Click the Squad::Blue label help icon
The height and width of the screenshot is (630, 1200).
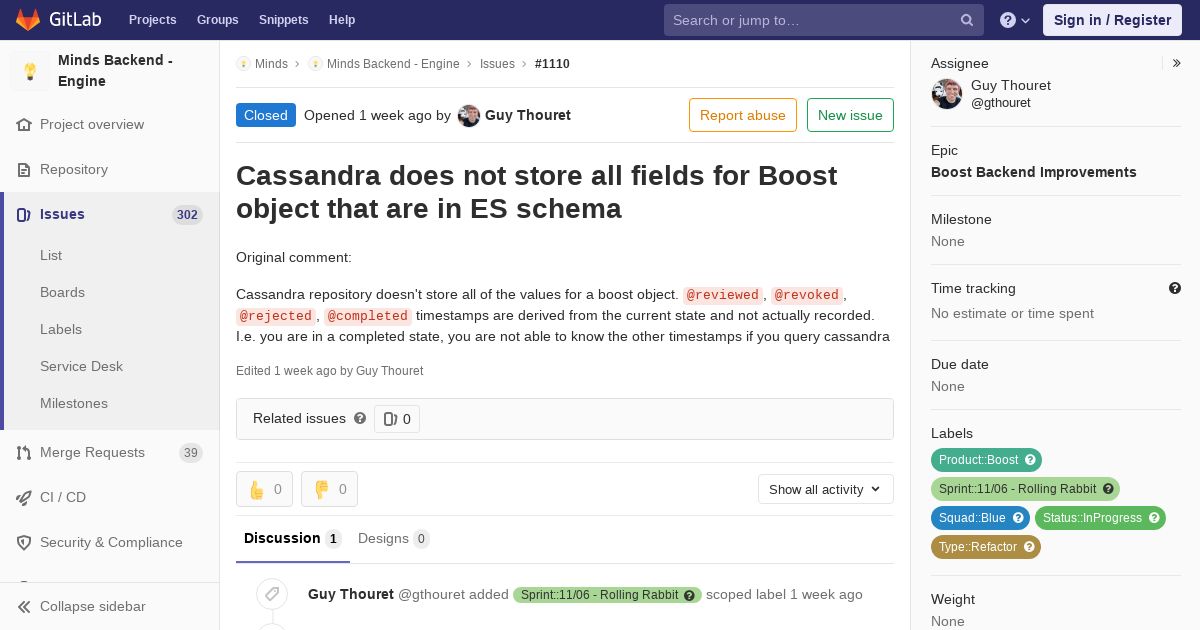click(x=1018, y=518)
